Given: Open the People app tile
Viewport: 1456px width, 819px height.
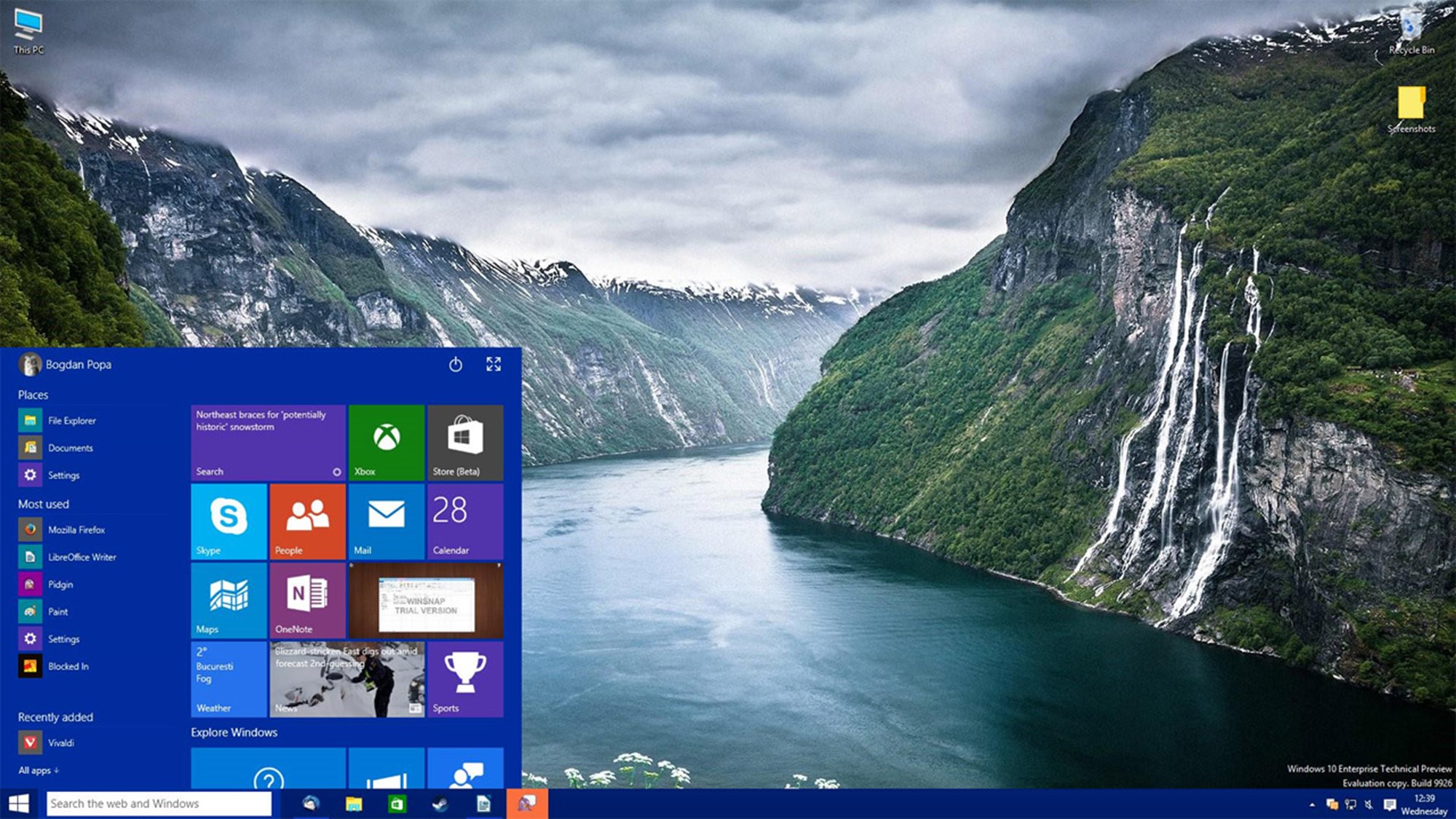Looking at the screenshot, I should coord(308,523).
